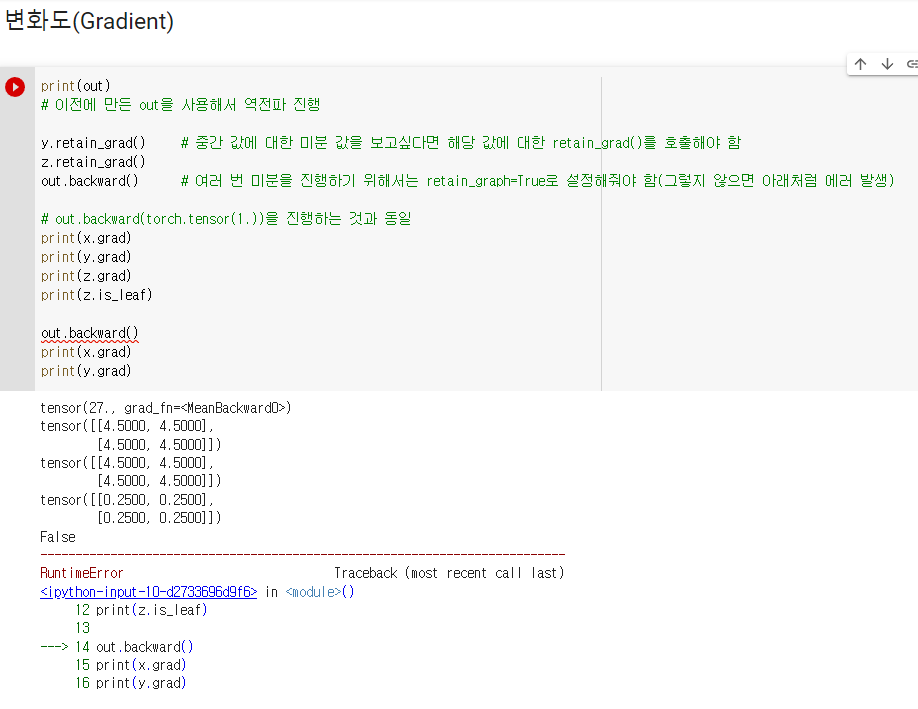Run the code cell with play button
The width and height of the screenshot is (918, 709).
(x=15, y=87)
